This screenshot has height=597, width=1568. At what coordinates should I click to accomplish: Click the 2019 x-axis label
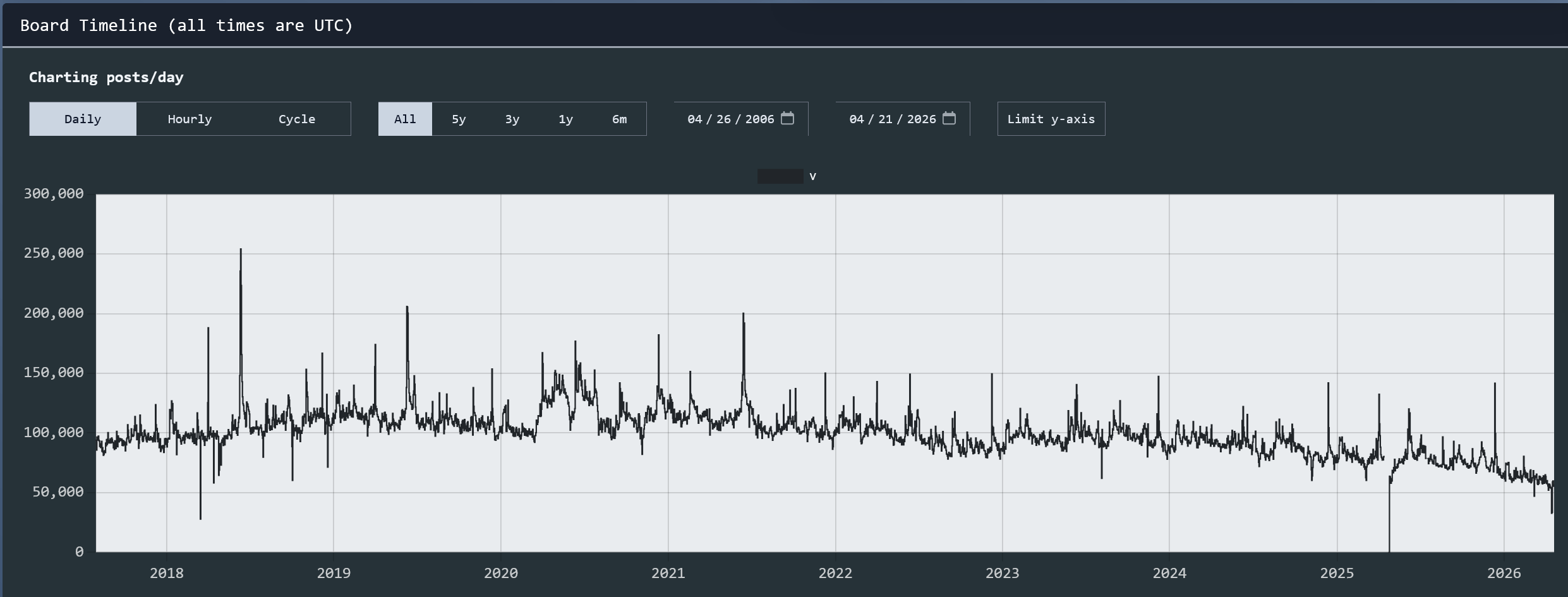pos(334,573)
